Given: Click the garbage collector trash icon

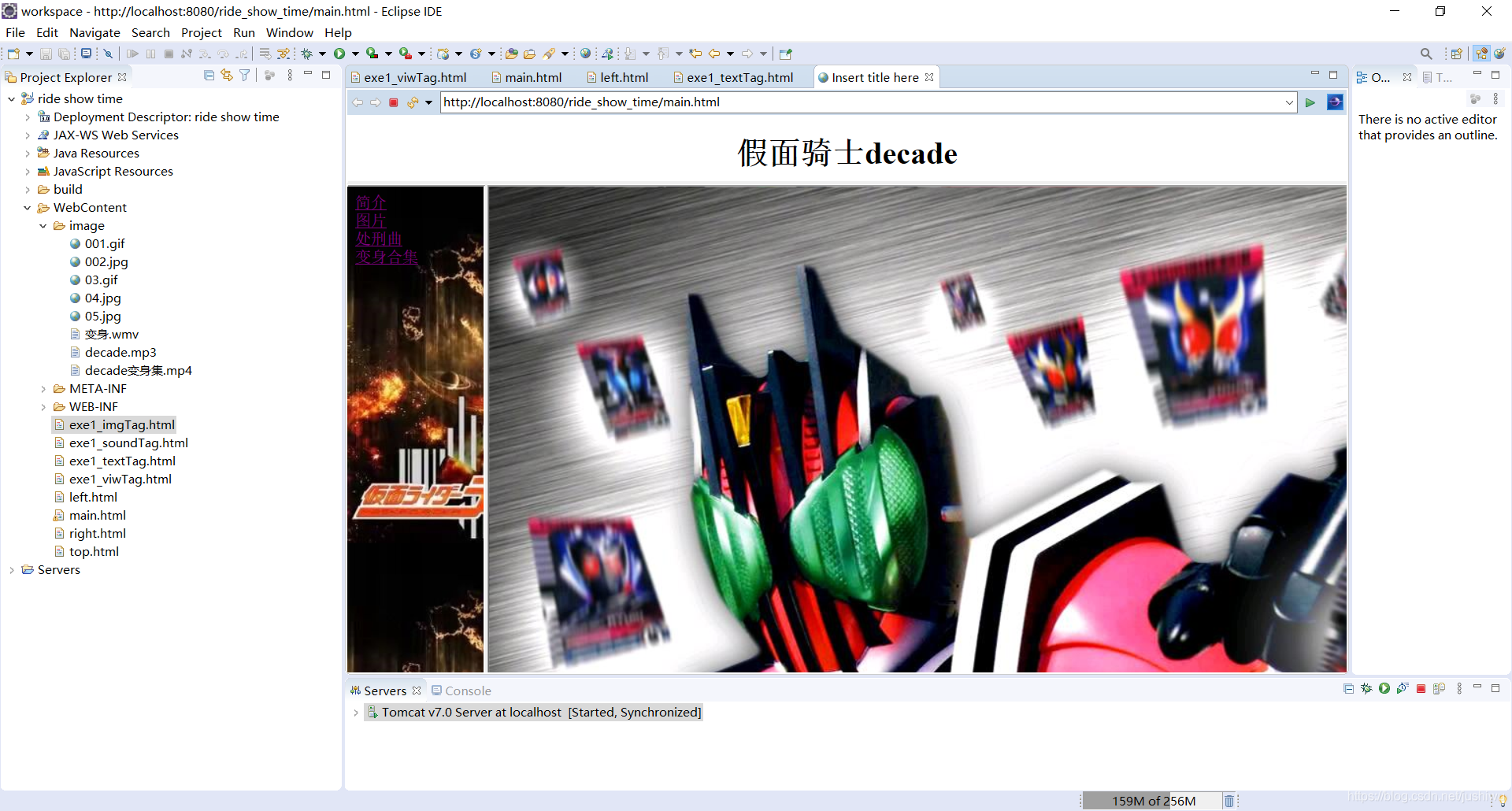Looking at the screenshot, I should pyautogui.click(x=1229, y=801).
